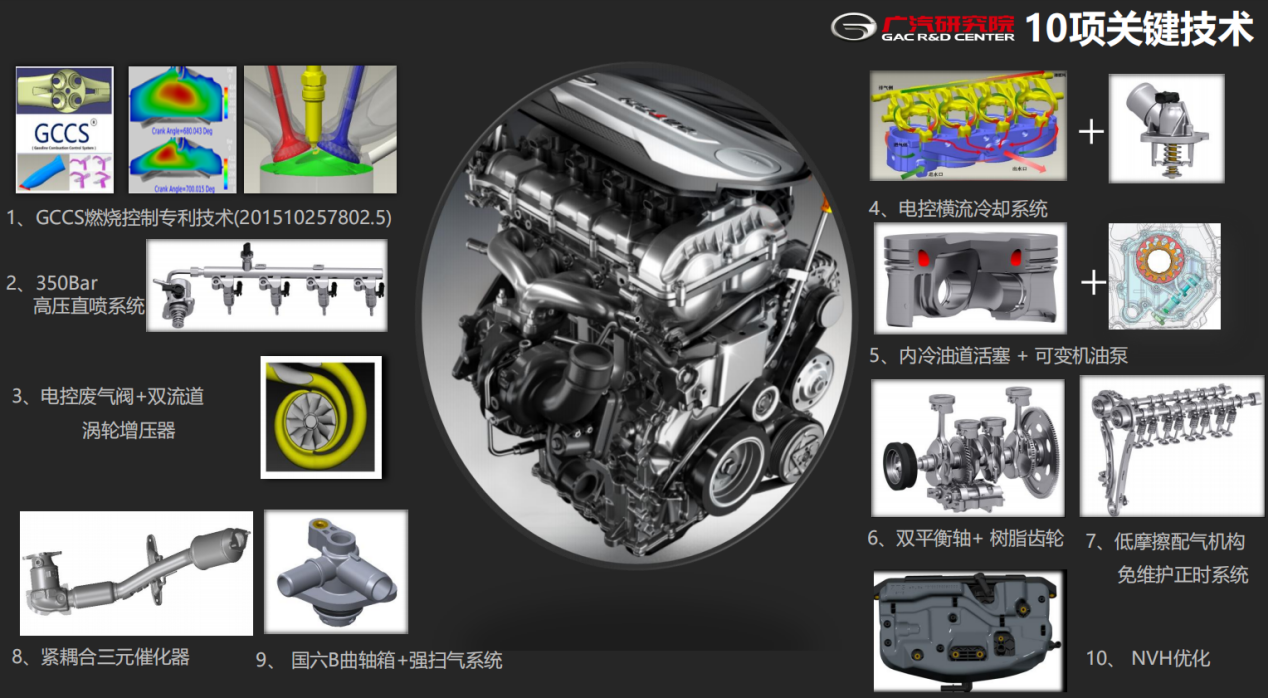Select the three-way catalytic converter image
This screenshot has height=698, width=1268.
click(x=136, y=572)
